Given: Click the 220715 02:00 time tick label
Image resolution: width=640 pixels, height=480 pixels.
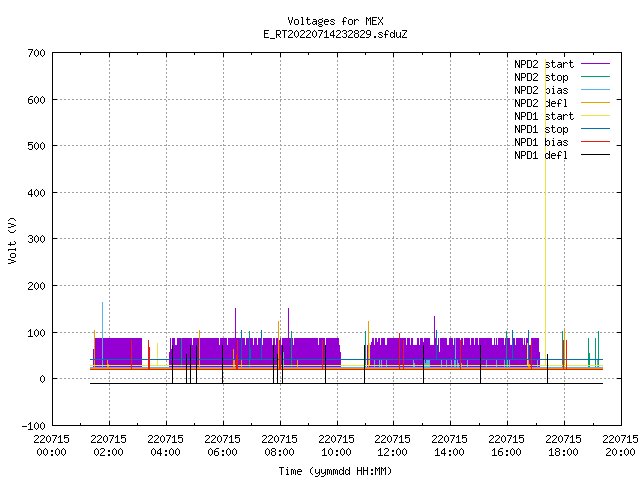Looking at the screenshot, I should click(109, 446).
